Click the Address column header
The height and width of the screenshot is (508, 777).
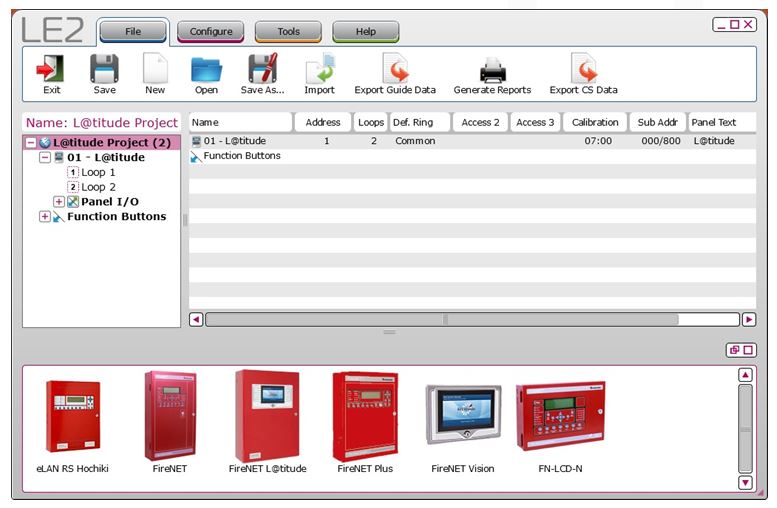coord(323,122)
